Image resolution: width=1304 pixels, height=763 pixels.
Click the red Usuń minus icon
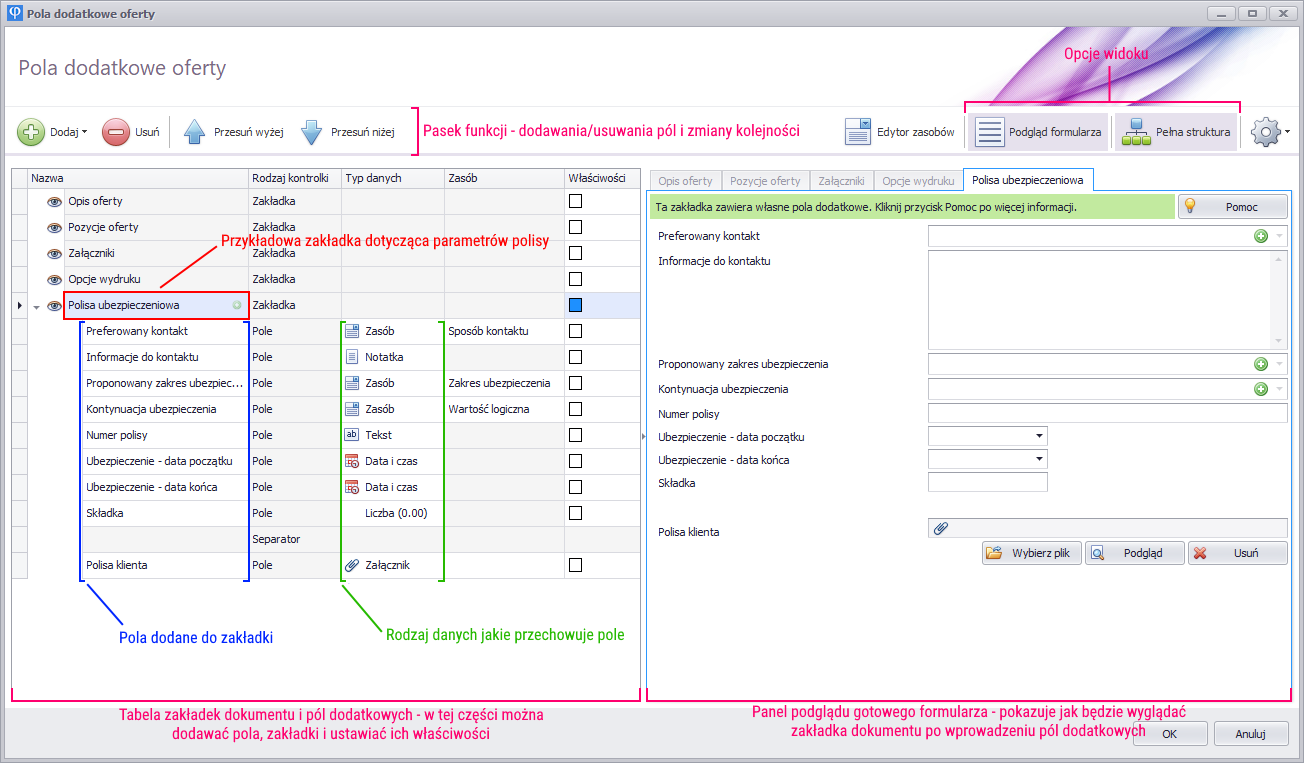116,132
